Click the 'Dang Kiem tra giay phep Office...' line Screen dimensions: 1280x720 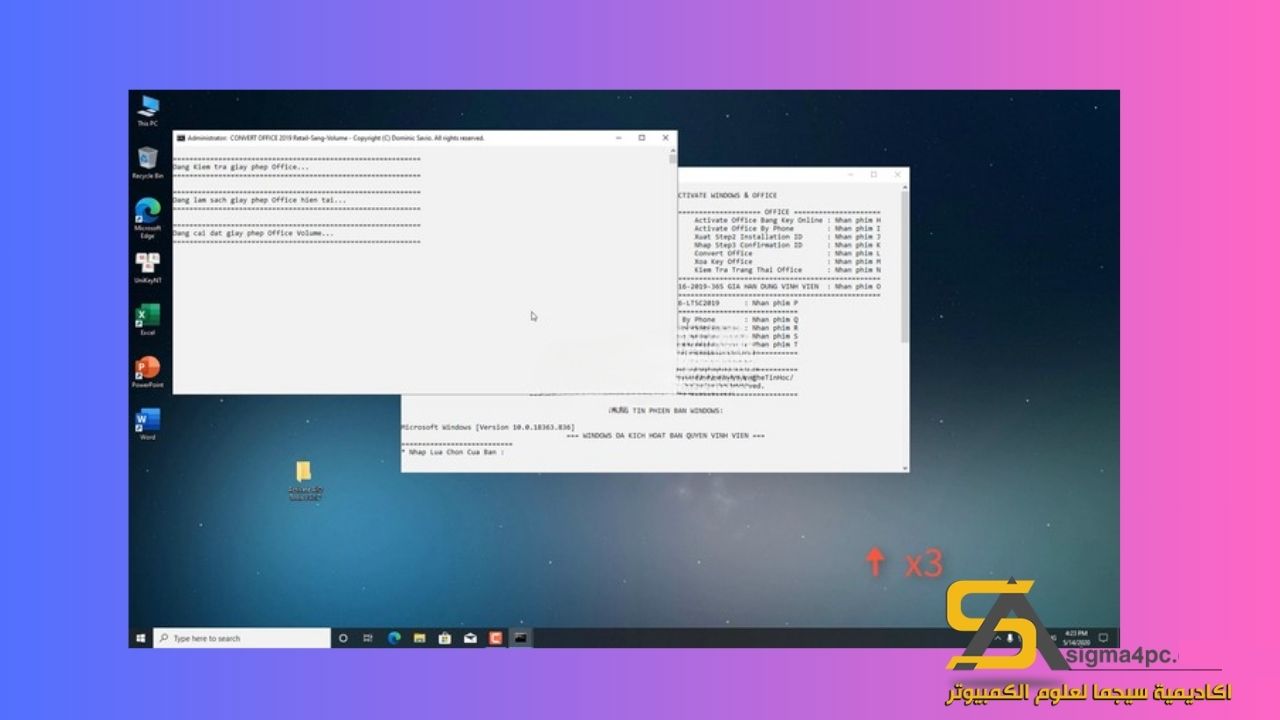[x=241, y=167]
